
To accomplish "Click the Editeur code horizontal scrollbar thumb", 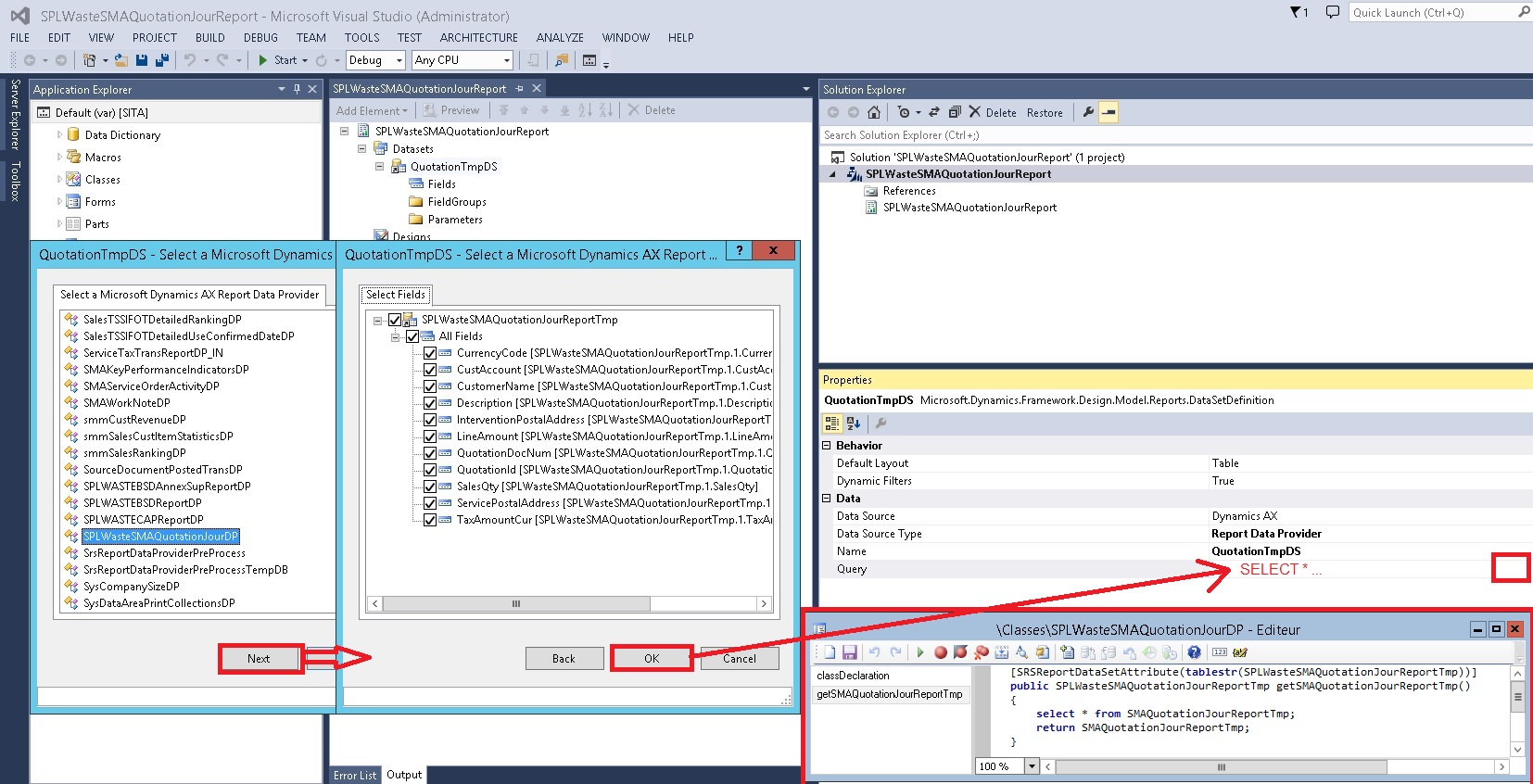I will coord(1221,767).
